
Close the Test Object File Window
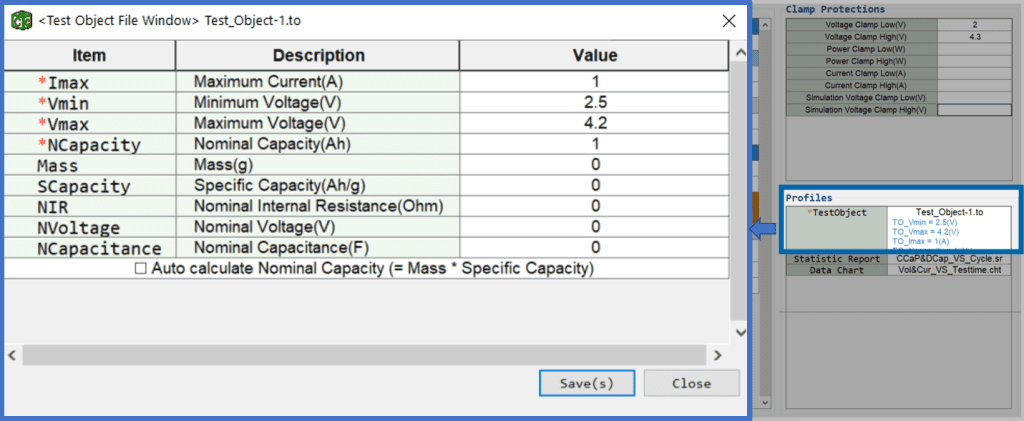(x=729, y=21)
